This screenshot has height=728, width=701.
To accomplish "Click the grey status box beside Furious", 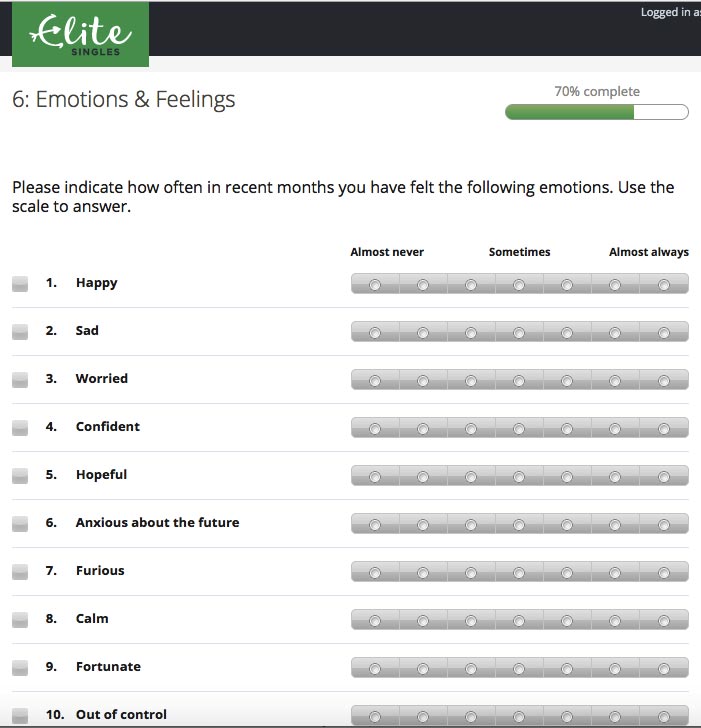I will coord(20,572).
